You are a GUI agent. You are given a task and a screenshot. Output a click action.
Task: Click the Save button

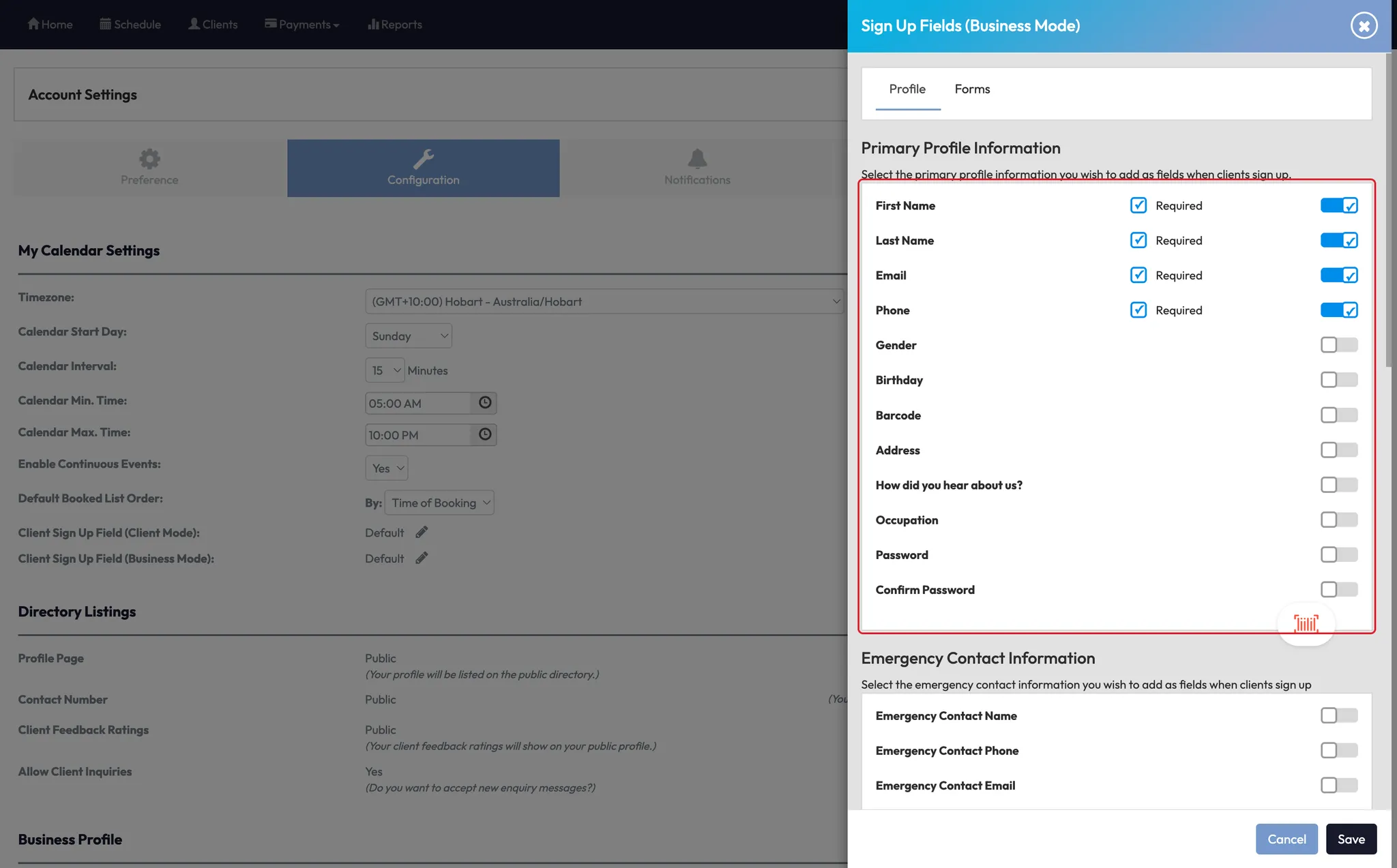coord(1351,839)
